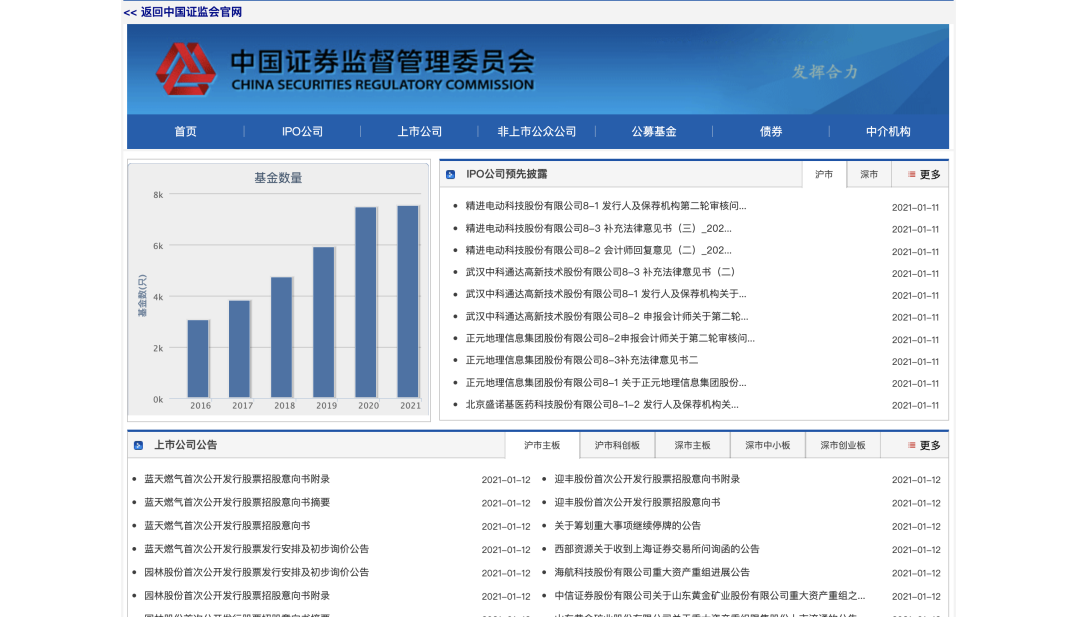Click the blue icon beside IPO公司预先披露 title
Image resolution: width=1080 pixels, height=617 pixels.
click(451, 173)
